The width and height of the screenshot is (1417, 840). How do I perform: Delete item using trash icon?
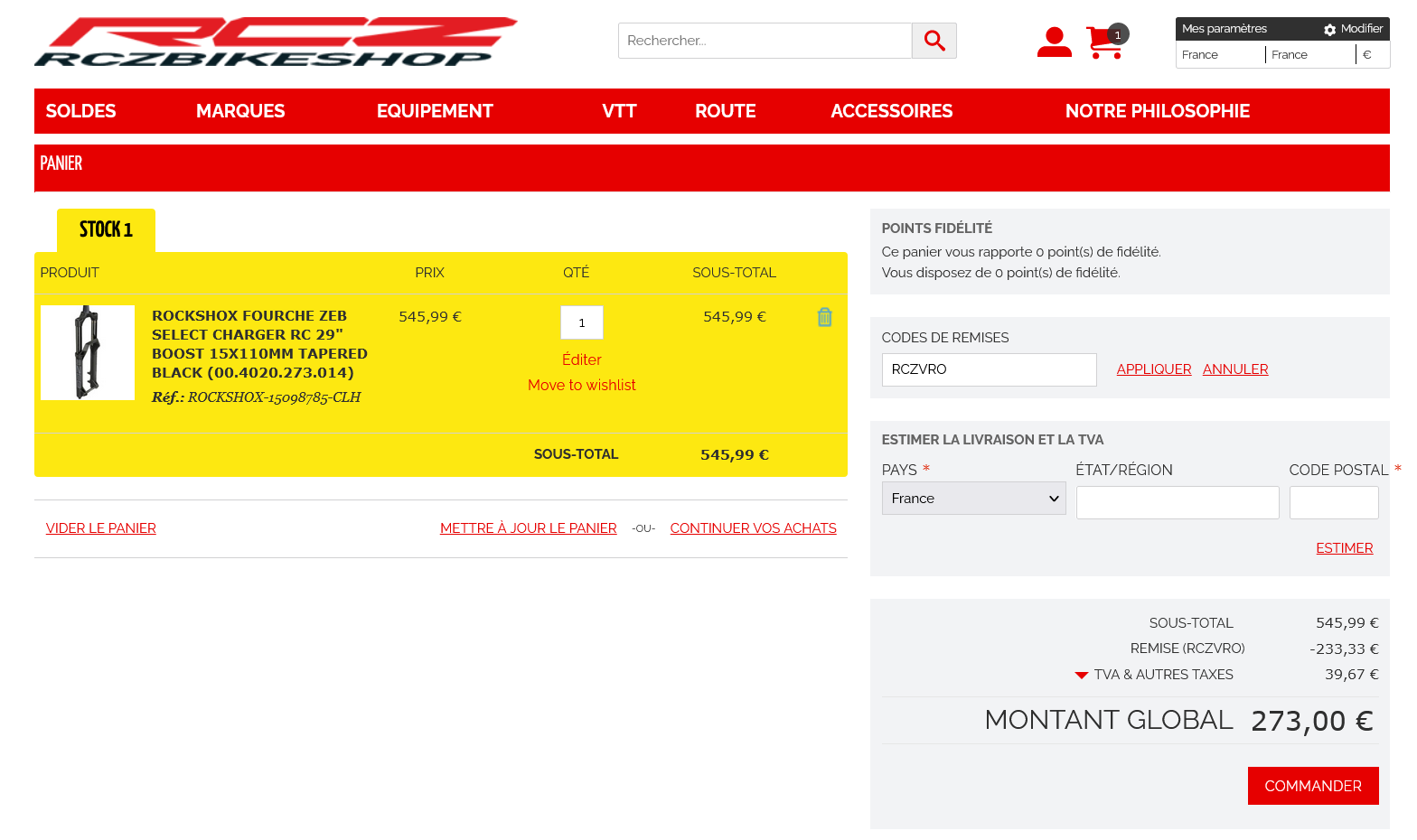click(x=824, y=317)
